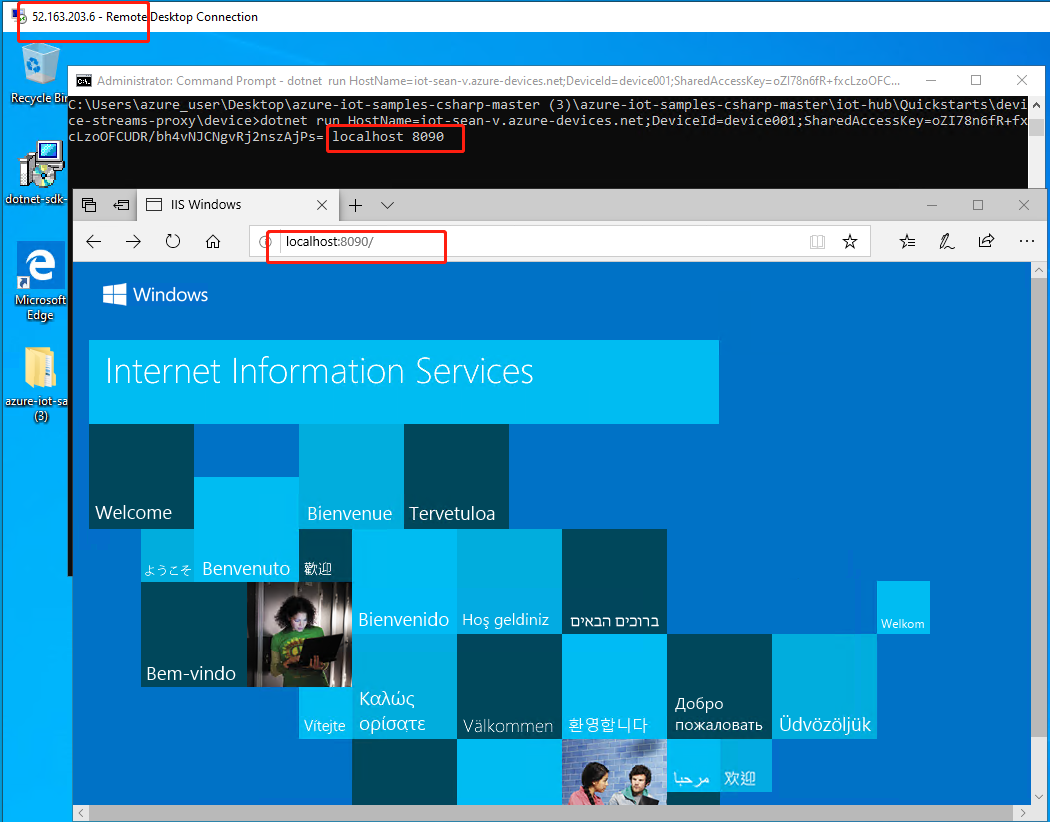The height and width of the screenshot is (822, 1050).
Task: Add page to favorites with star icon
Action: coord(850,242)
